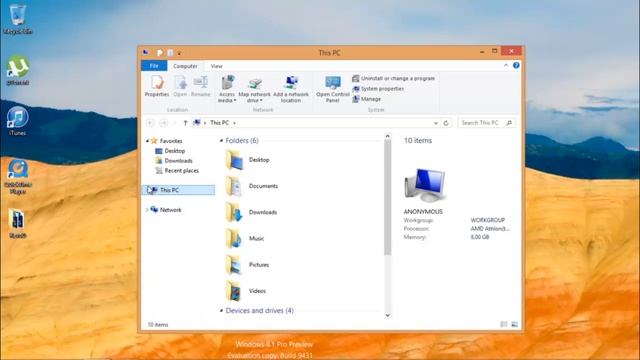Expand the address bar history dropdown
The image size is (640, 360).
pyautogui.click(x=436, y=123)
